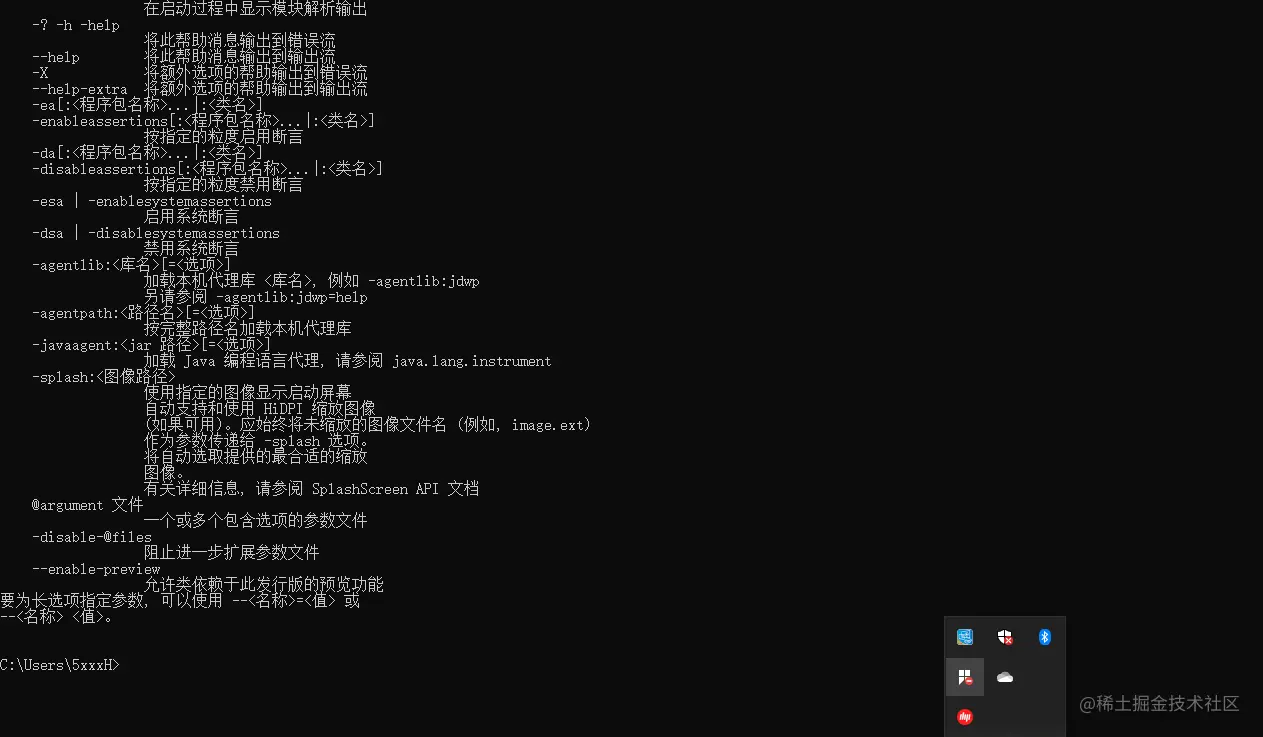Click the "-da[:<程序包名称>...|:<类名>]" line
This screenshot has height=737, width=1263.
coord(148,153)
